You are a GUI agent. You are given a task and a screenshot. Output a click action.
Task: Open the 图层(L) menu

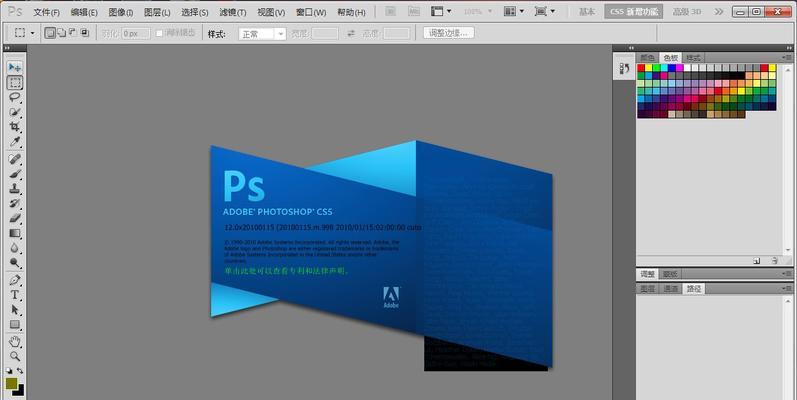tap(157, 12)
